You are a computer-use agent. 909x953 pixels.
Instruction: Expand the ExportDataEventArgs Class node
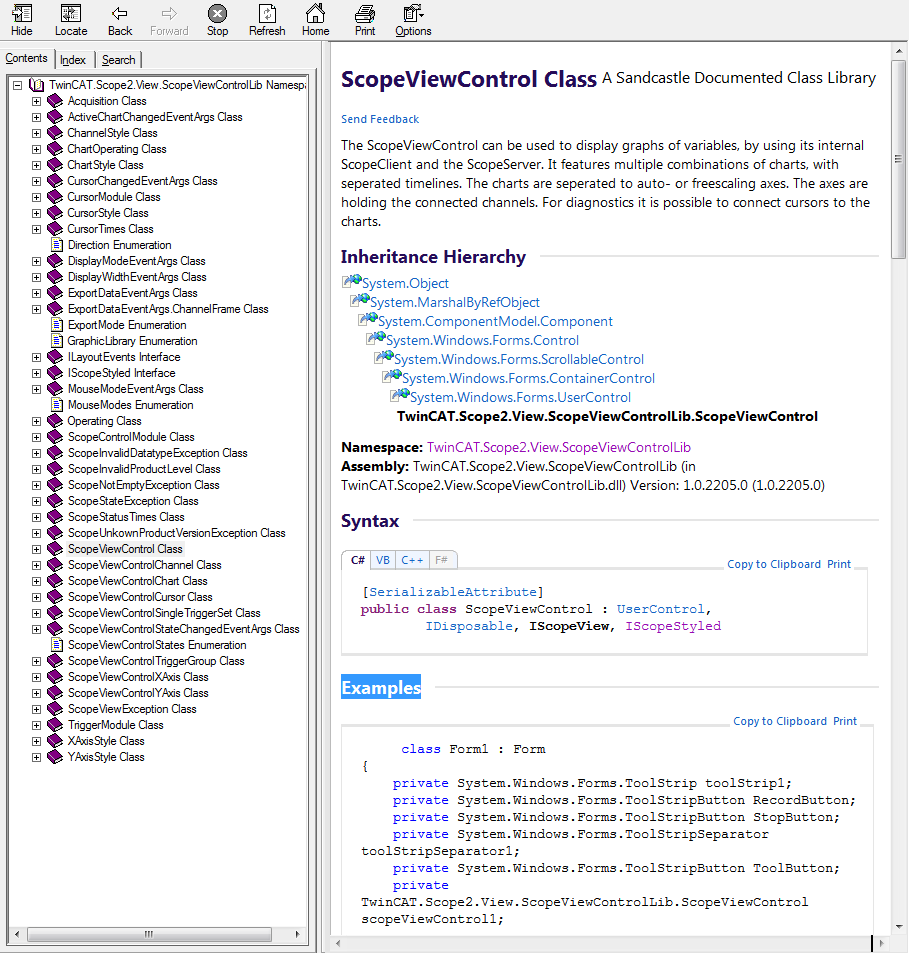pos(36,294)
